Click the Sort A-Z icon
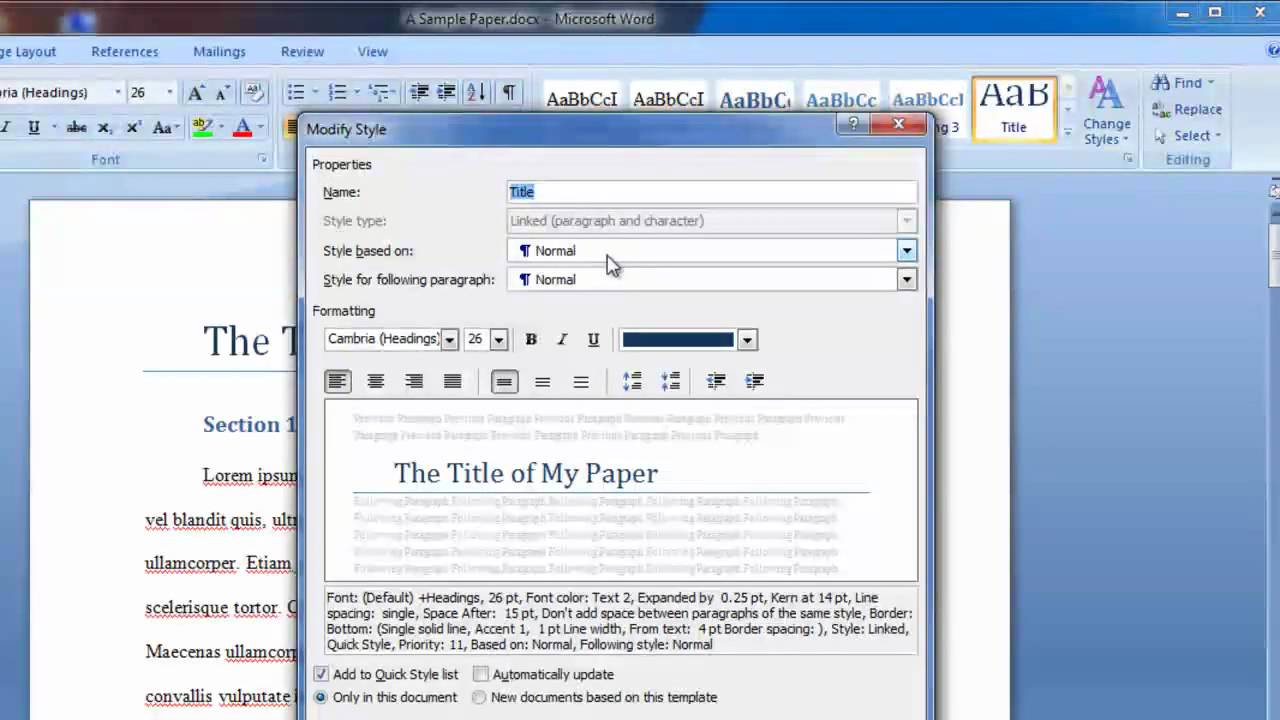 [476, 92]
